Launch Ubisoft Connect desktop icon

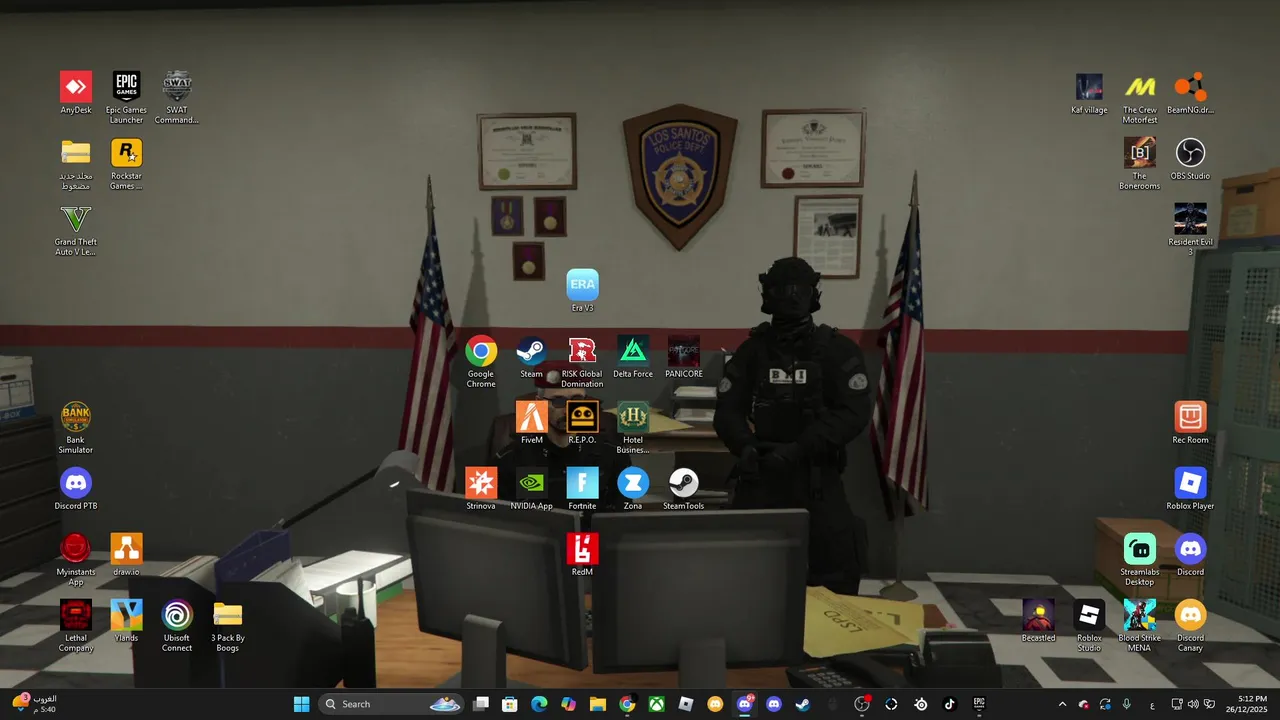point(177,625)
